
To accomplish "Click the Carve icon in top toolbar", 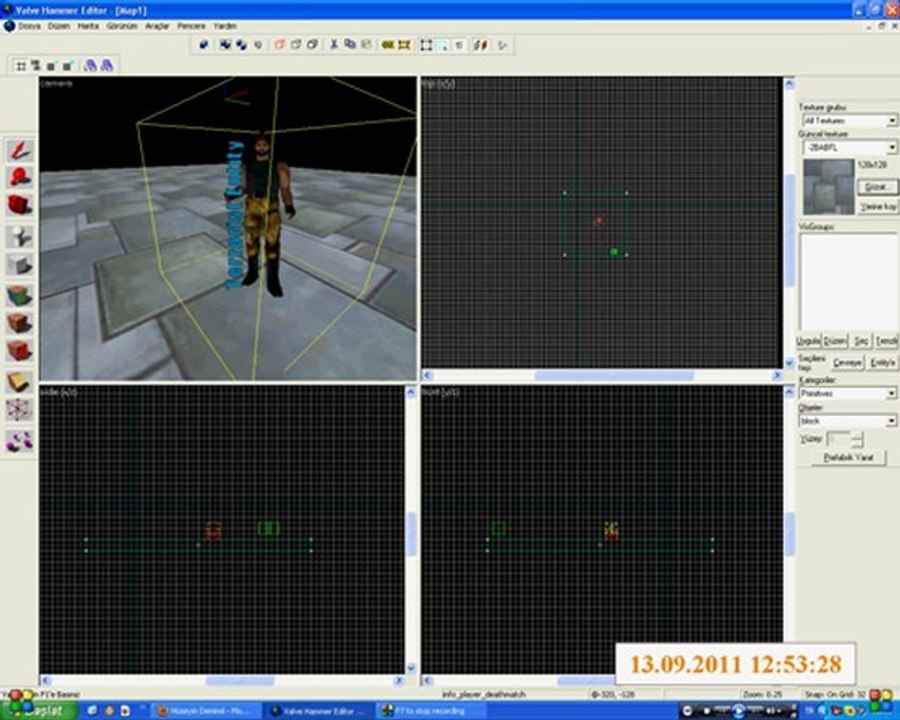I will [204, 45].
